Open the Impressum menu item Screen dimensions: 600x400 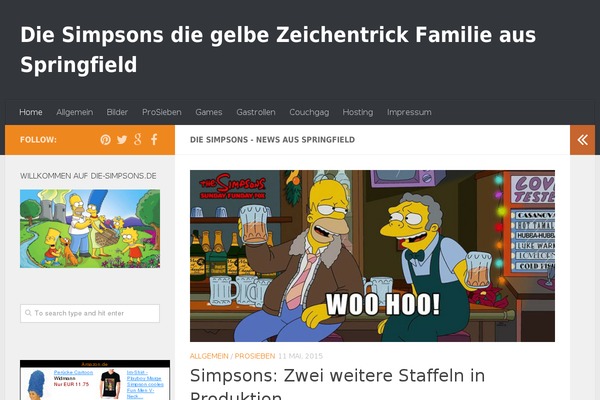(x=409, y=112)
